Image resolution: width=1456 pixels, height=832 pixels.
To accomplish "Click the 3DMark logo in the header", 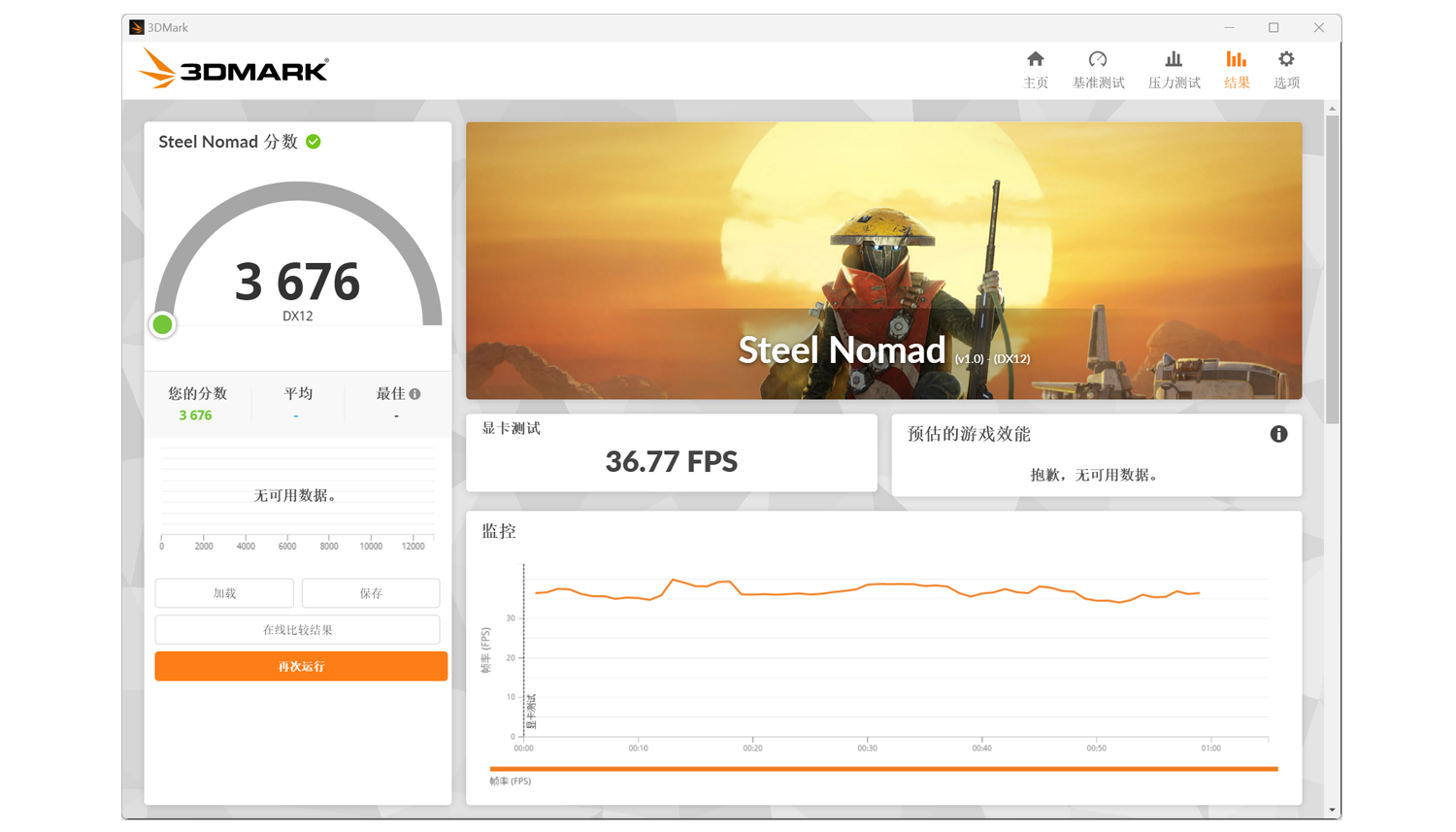I will (x=234, y=69).
